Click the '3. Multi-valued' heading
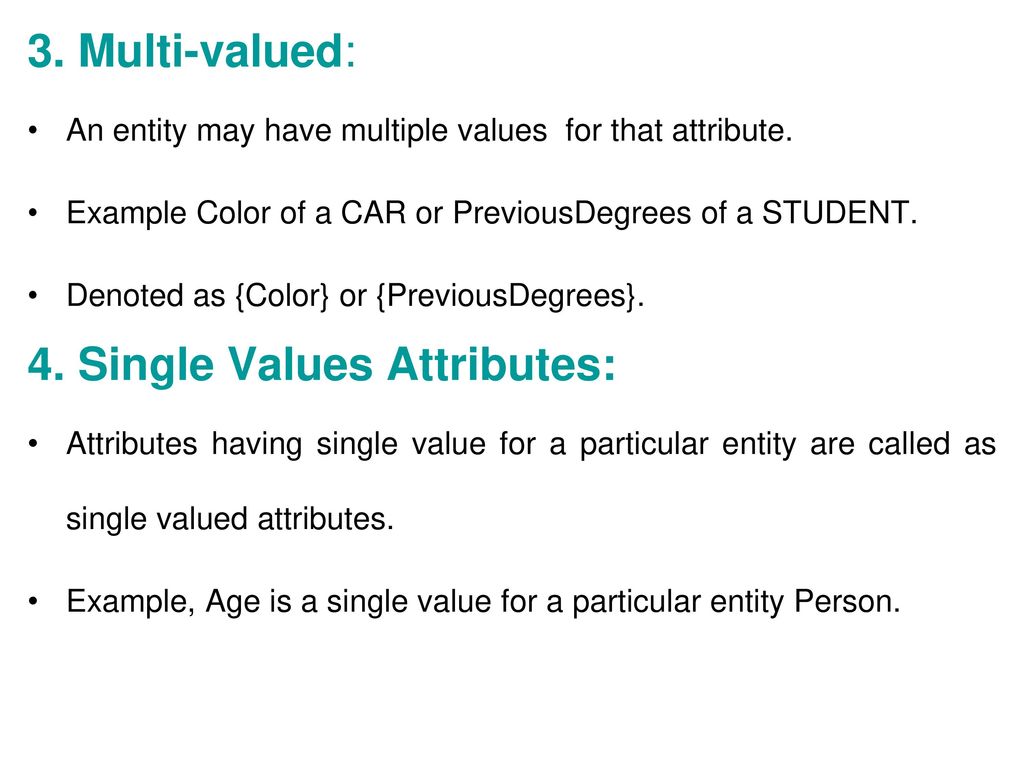The image size is (1024, 768). 191,50
